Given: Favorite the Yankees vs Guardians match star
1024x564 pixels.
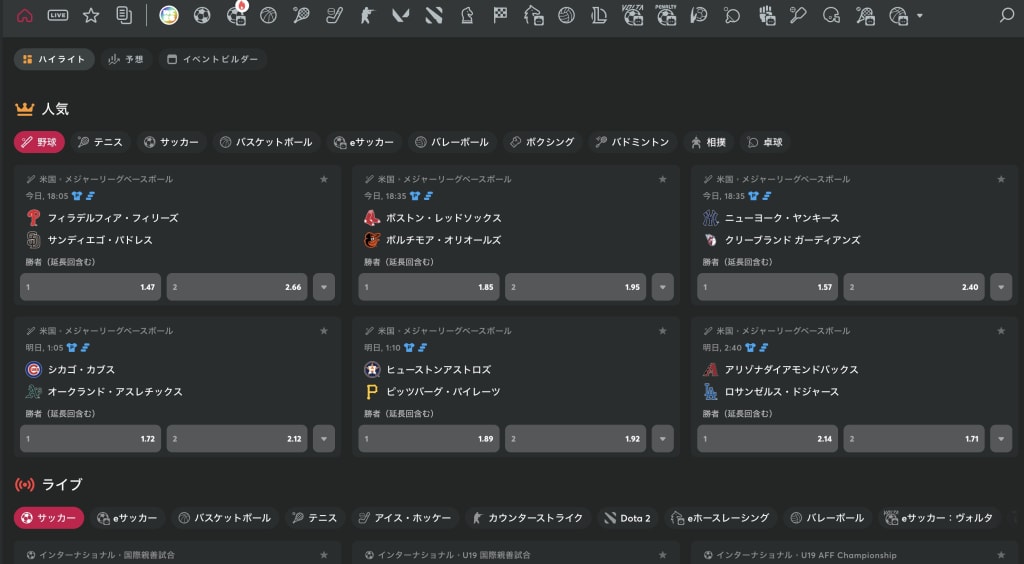Looking at the screenshot, I should 1001,179.
